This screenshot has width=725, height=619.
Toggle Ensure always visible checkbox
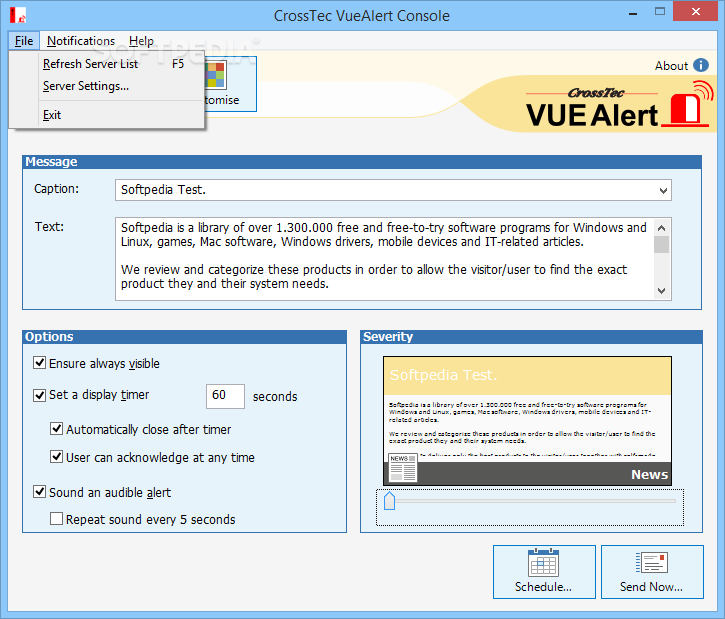[x=39, y=362]
